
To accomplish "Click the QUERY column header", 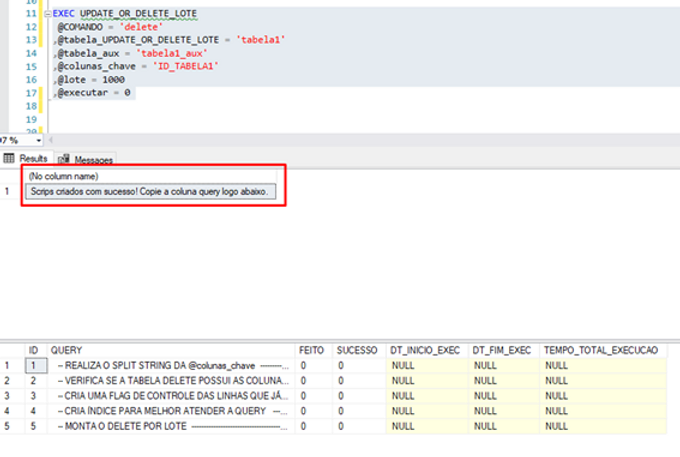I will [x=171, y=350].
